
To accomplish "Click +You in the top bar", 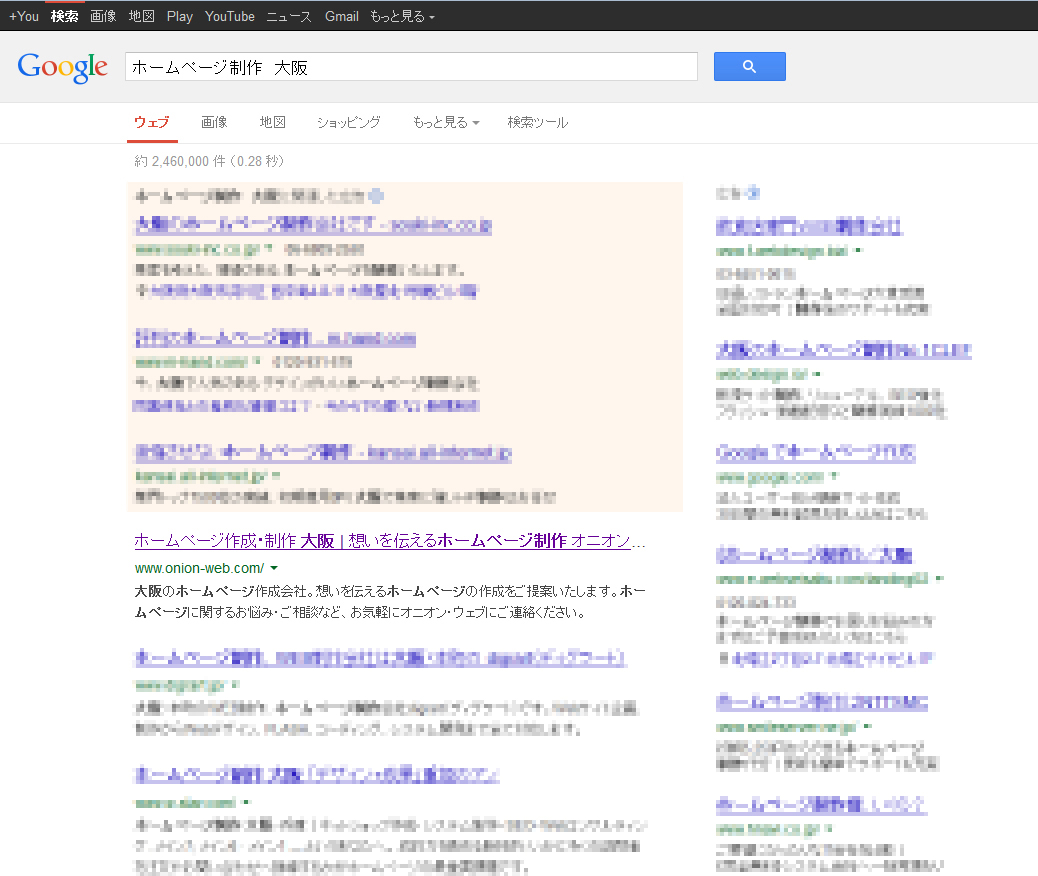I will click(24, 16).
